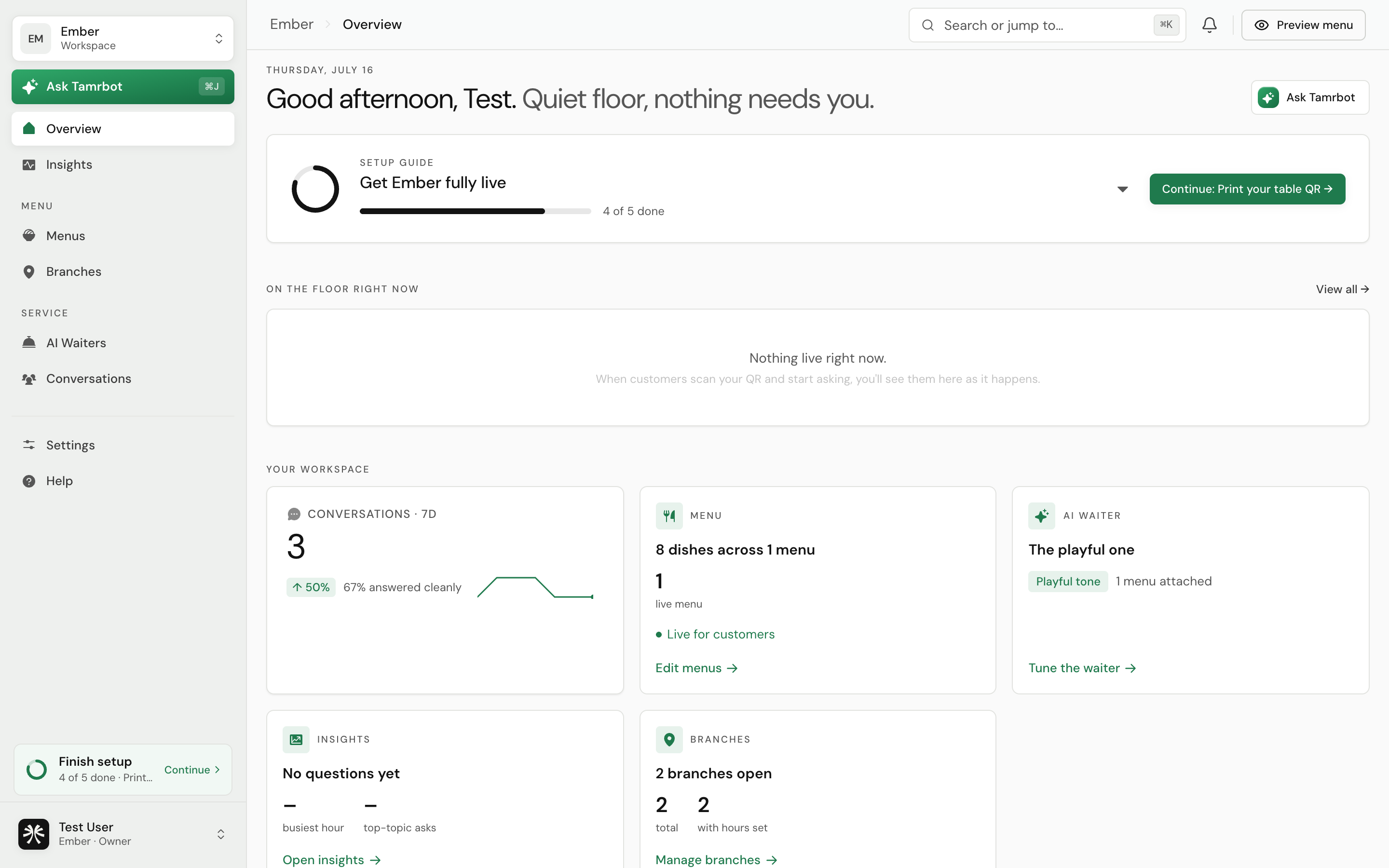The width and height of the screenshot is (1389, 868).
Task: Open Branches in the sidebar
Action: tap(122, 271)
